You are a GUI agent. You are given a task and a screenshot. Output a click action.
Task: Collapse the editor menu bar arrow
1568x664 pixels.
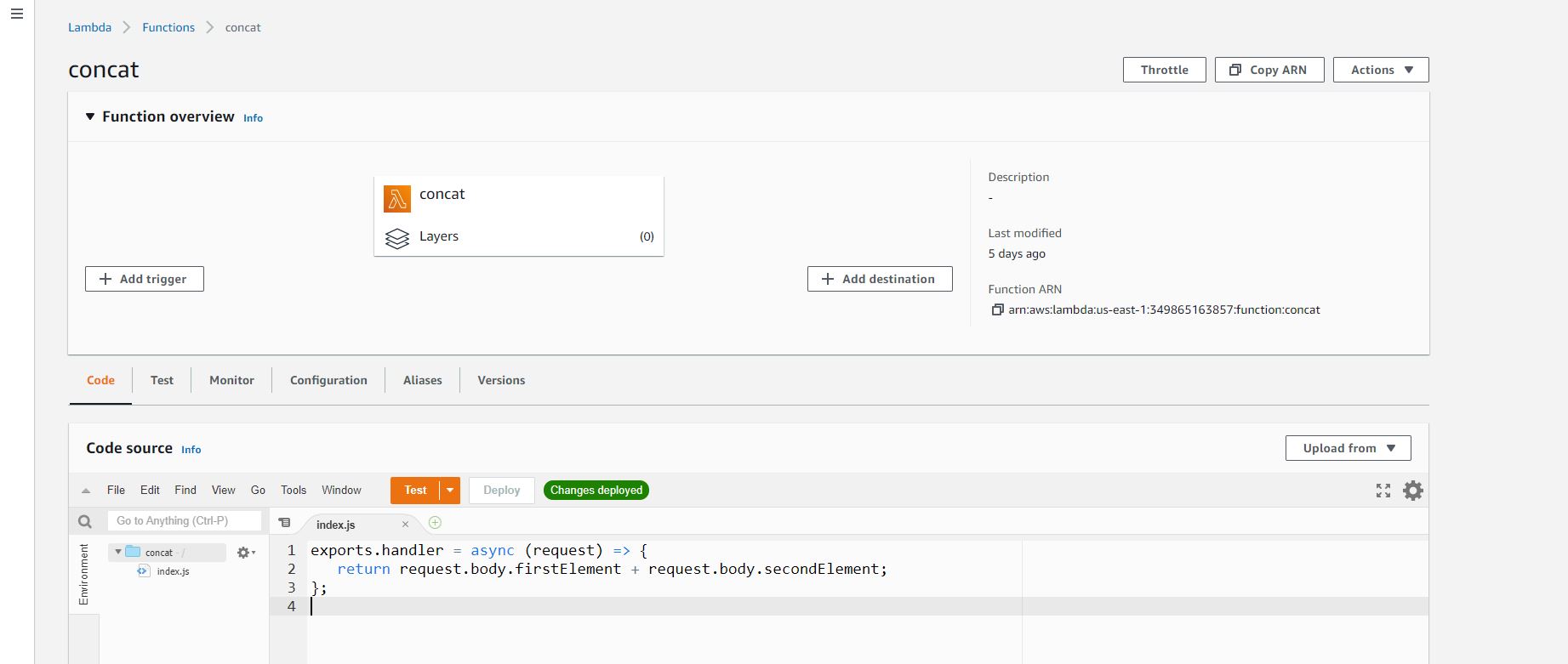pyautogui.click(x=85, y=491)
